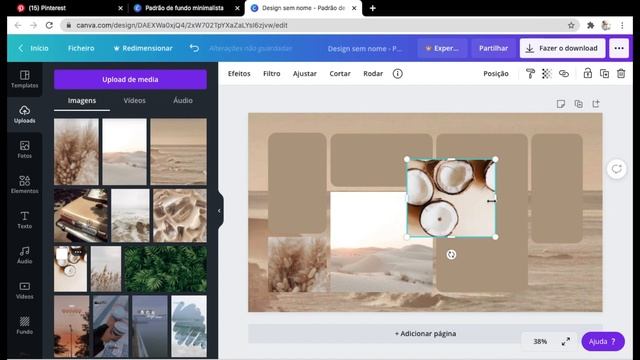Bookmark page with the star icon
This screenshot has width=640, height=360.
point(571,25)
